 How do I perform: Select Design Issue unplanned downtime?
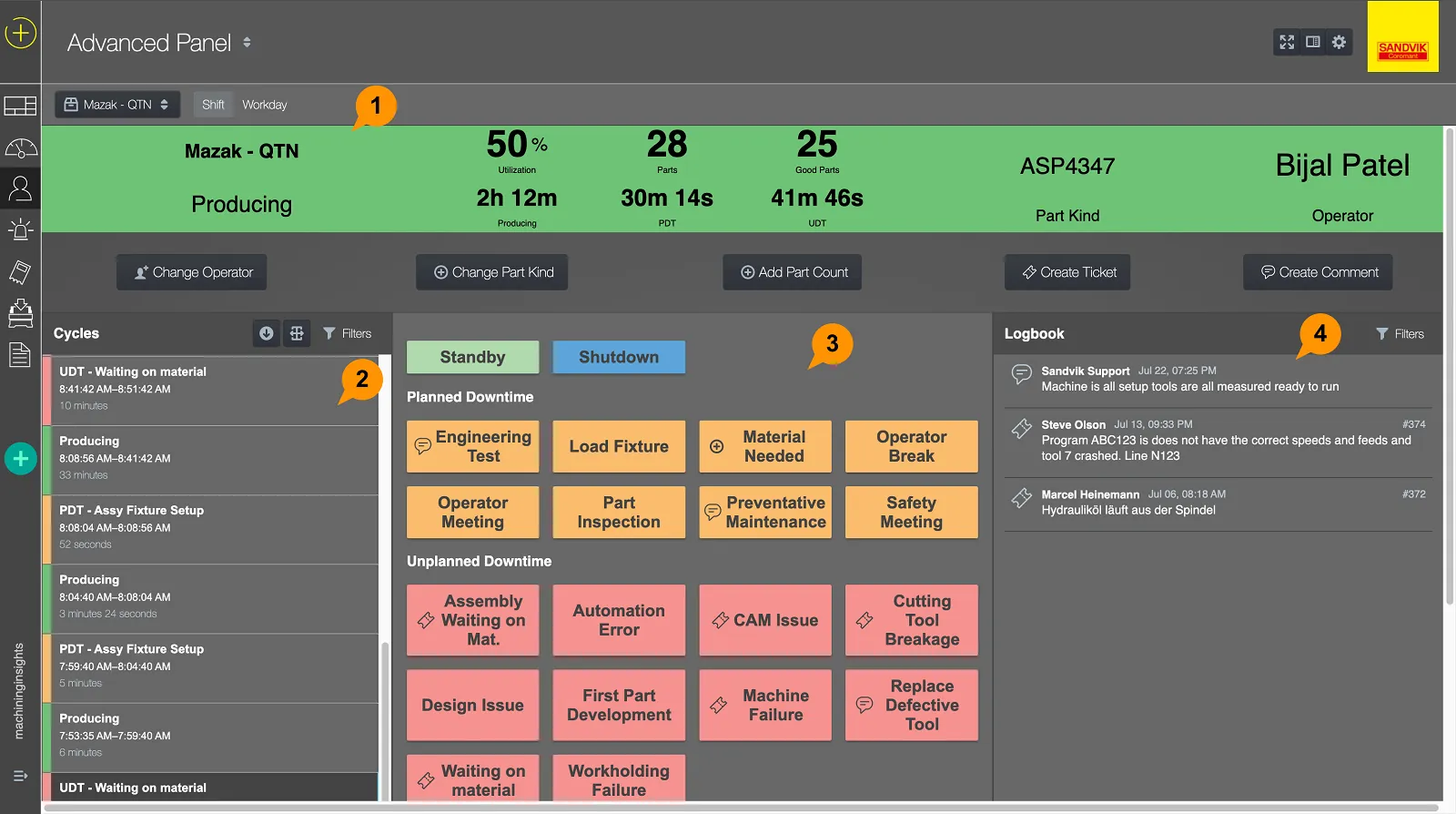pos(472,705)
